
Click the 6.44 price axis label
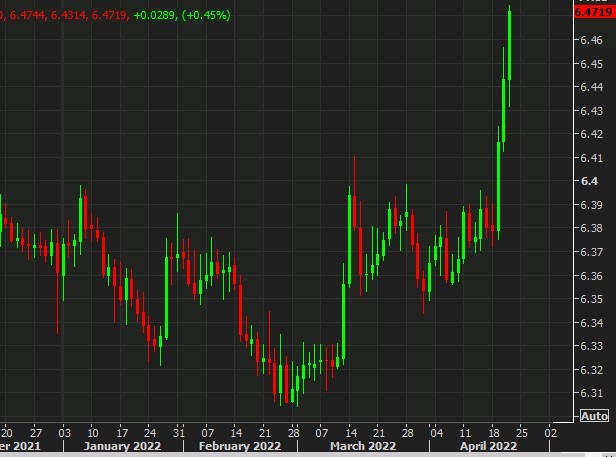(x=591, y=87)
